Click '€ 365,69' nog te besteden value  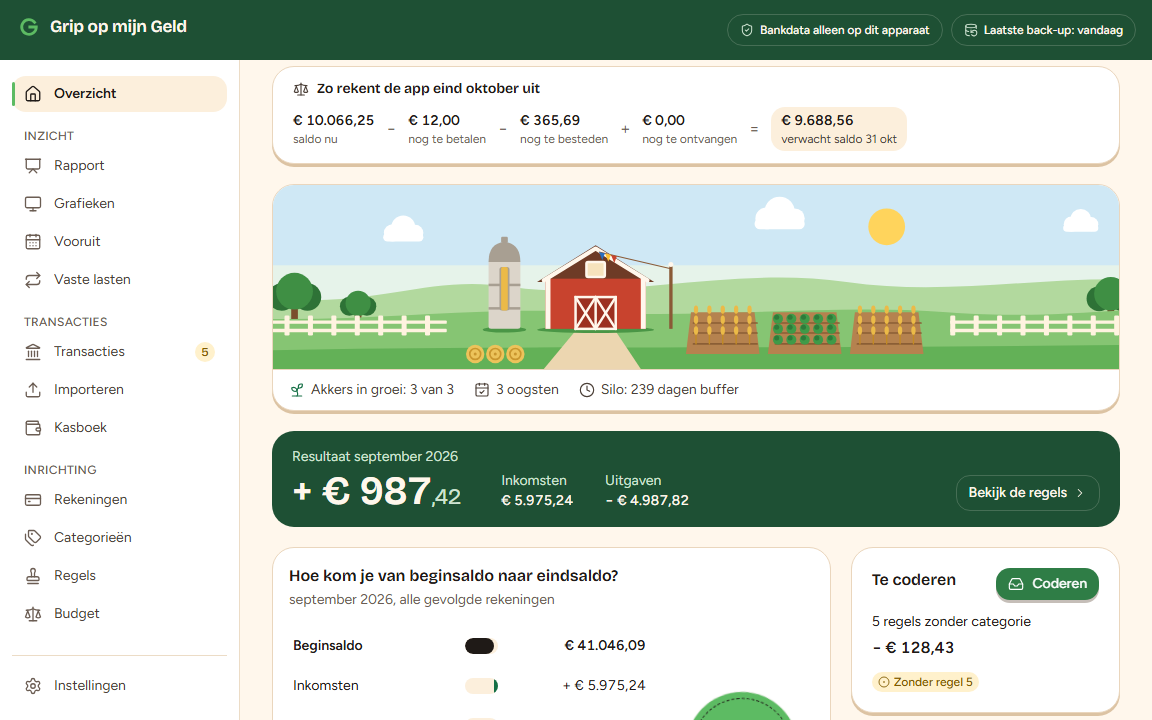tap(550, 120)
